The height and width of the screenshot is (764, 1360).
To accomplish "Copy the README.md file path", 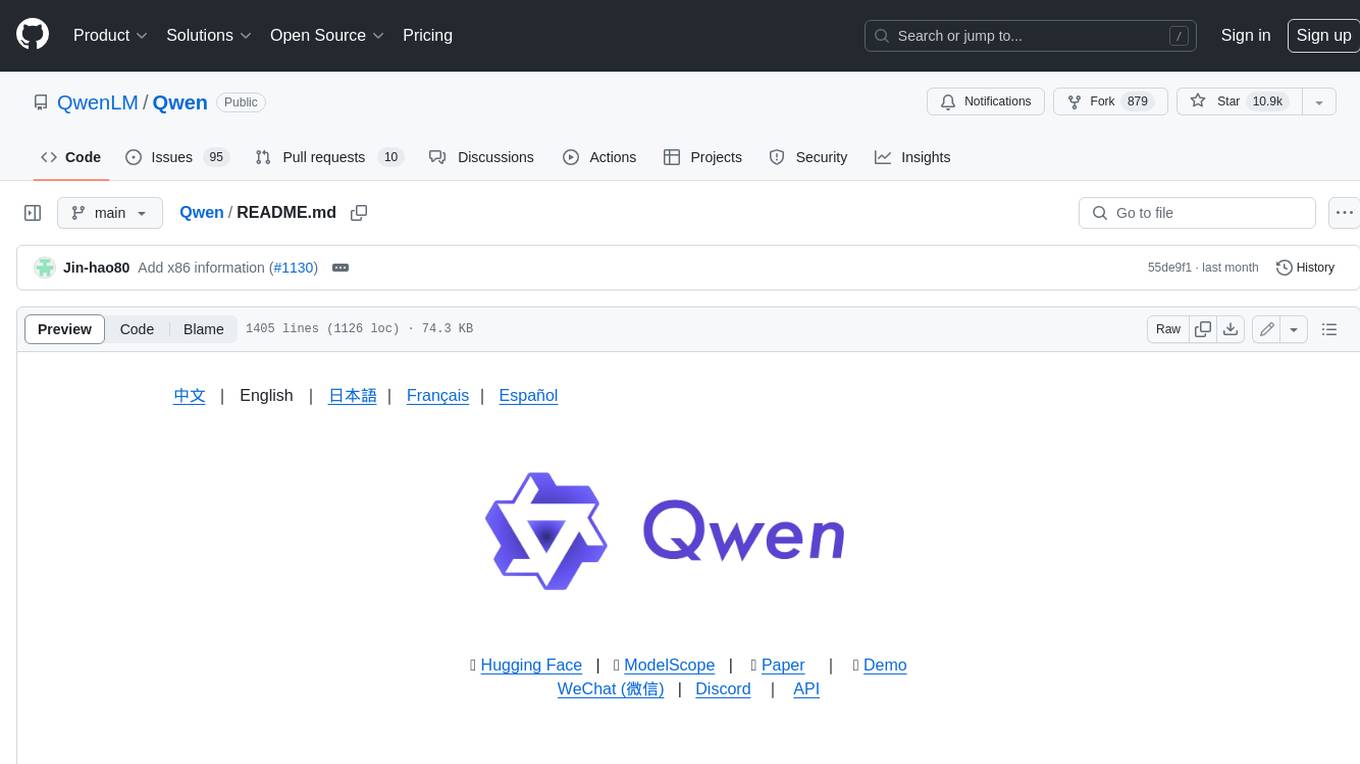I will tap(359, 213).
